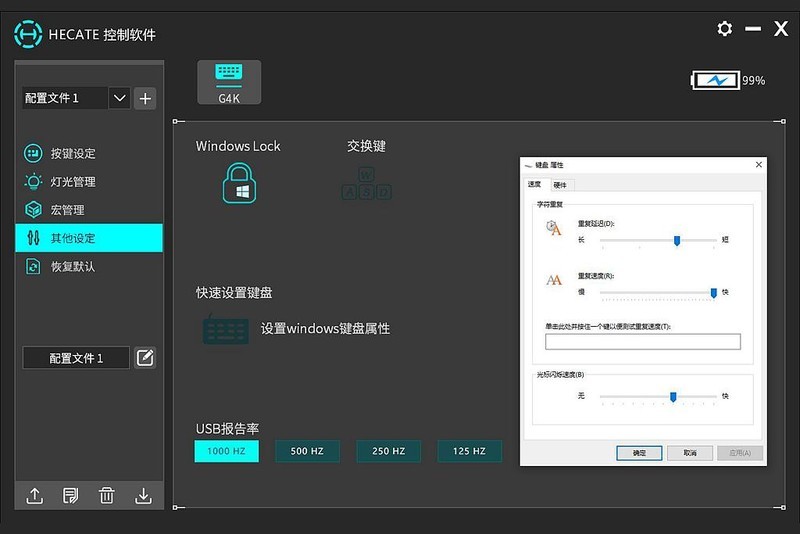
Task: Click the key settings sidebar icon
Action: [x=33, y=153]
